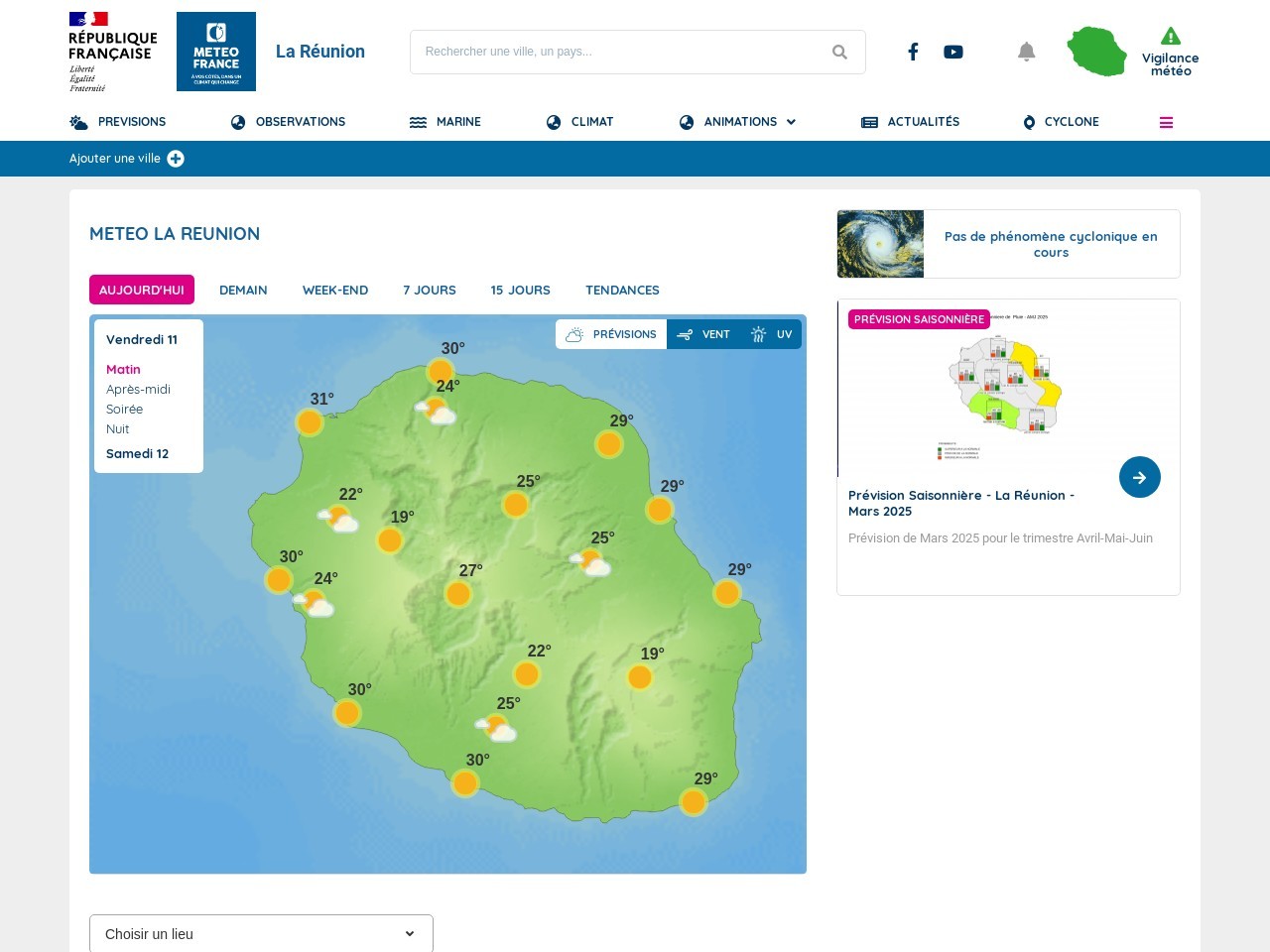The image size is (1270, 952).
Task: Select the Nuit period
Action: [x=117, y=428]
